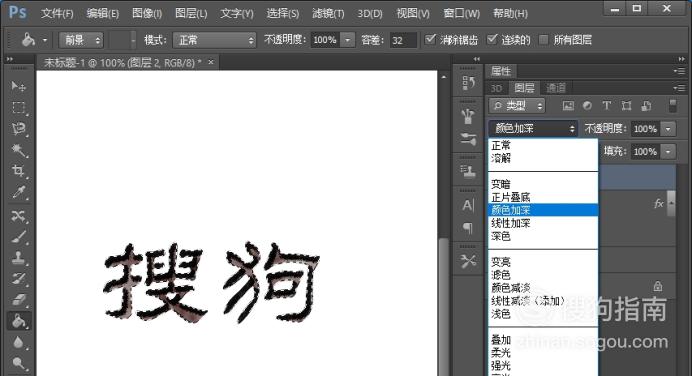Select the Blur tool
692x376 pixels.
18,342
